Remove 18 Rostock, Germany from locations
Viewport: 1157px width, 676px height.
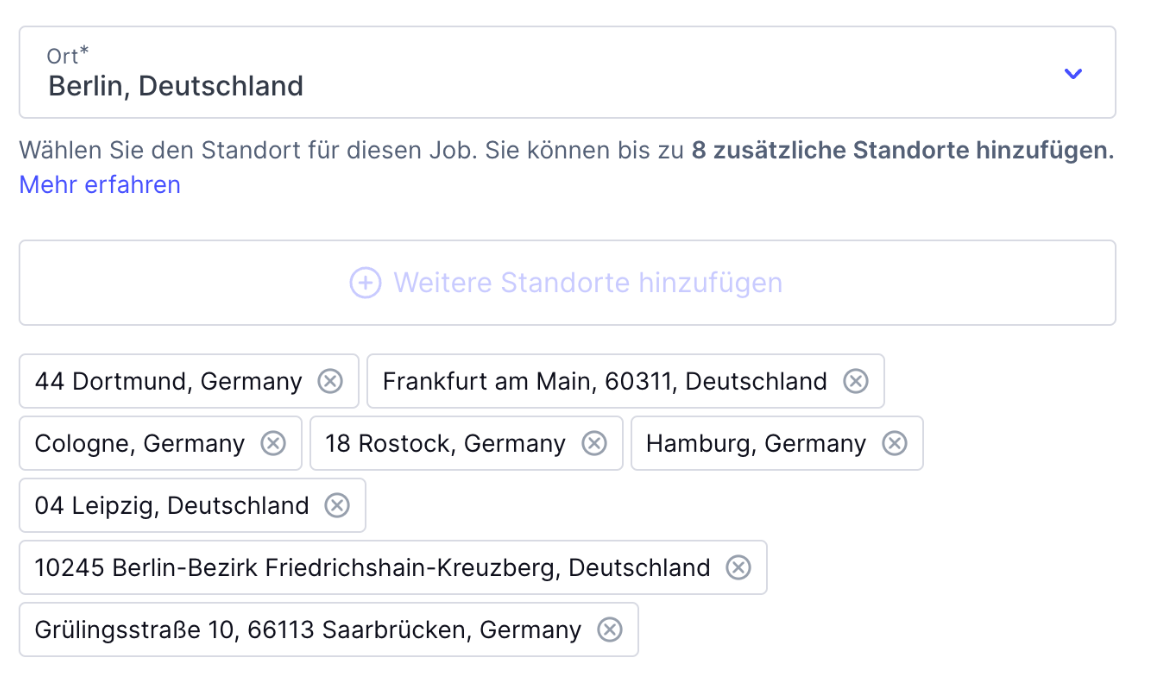(594, 443)
